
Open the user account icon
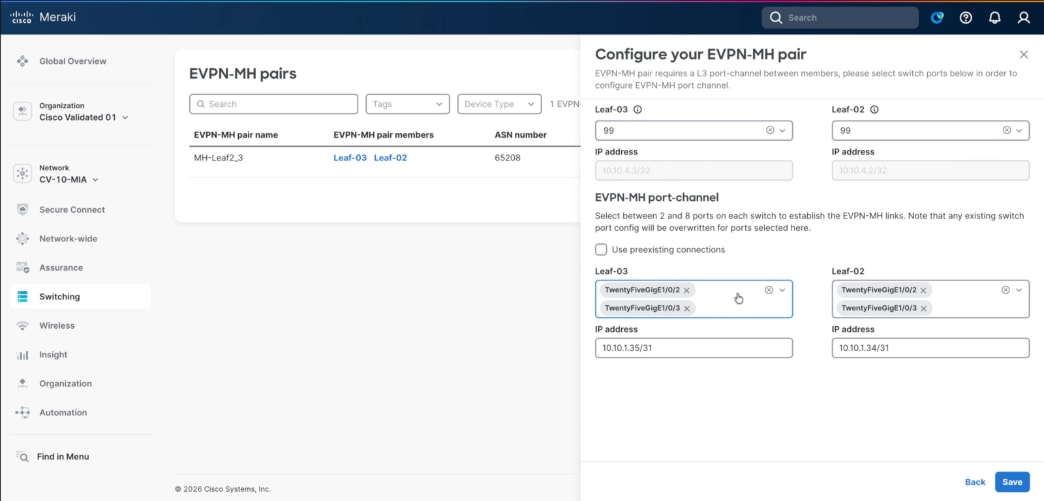[x=1024, y=18]
